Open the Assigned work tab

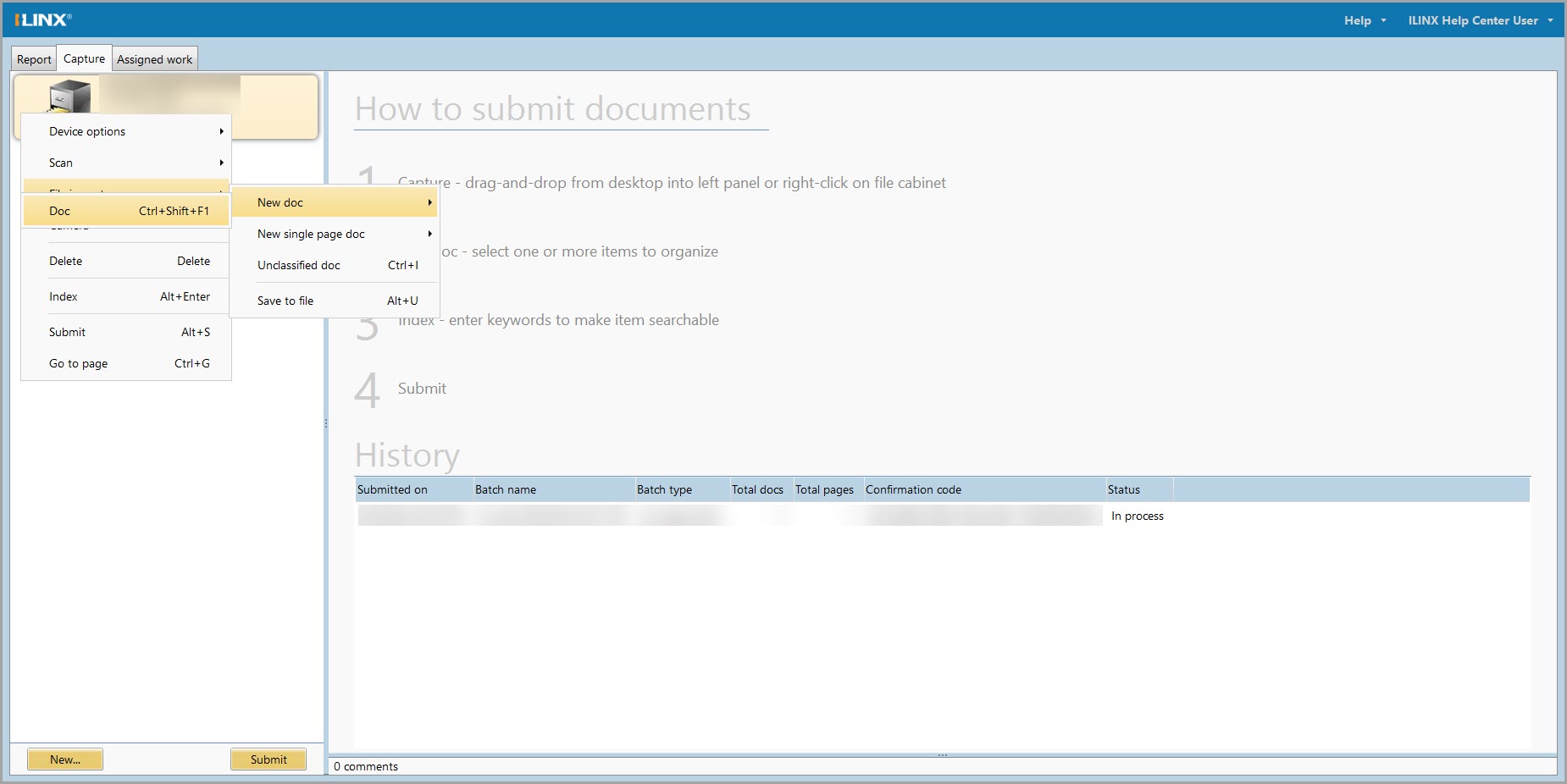pos(154,59)
